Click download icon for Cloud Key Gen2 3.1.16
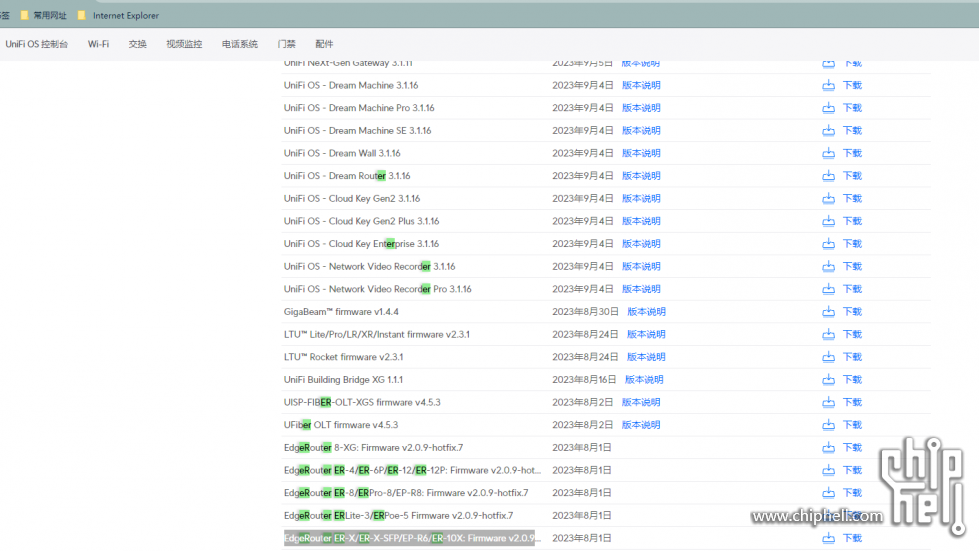 click(828, 198)
